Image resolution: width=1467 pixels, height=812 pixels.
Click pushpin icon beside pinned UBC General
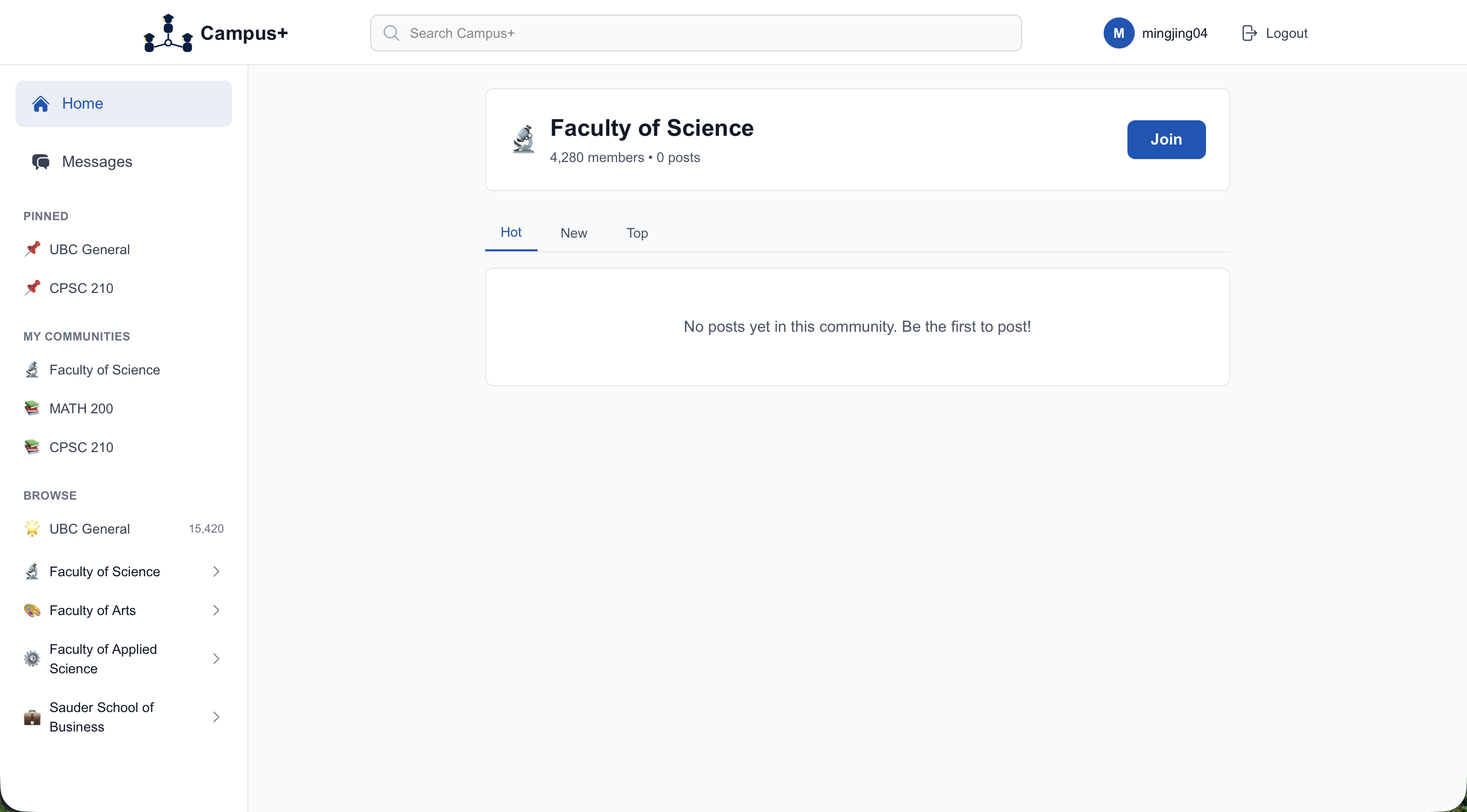pyautogui.click(x=33, y=249)
